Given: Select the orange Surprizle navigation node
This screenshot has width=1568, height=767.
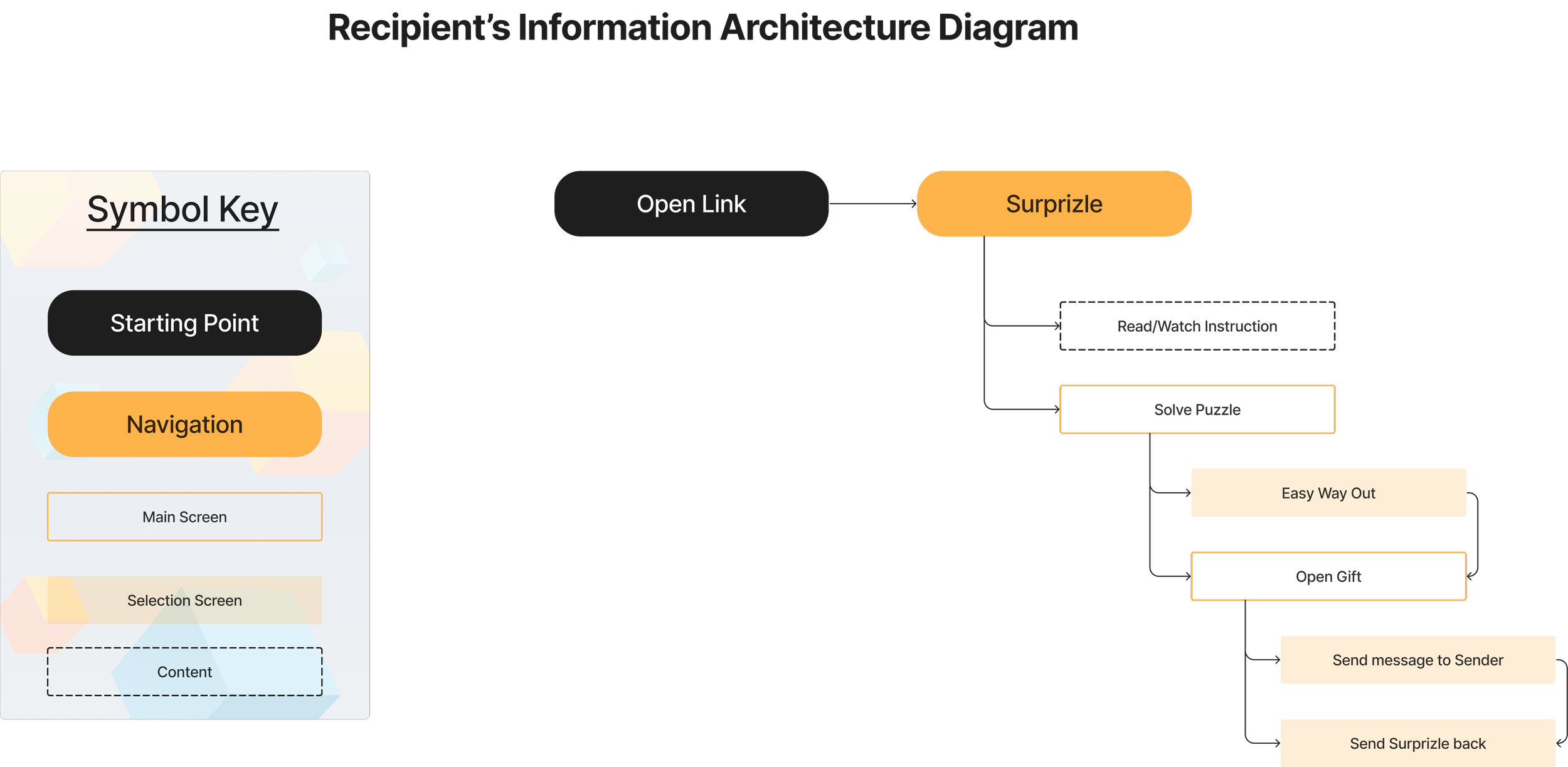Looking at the screenshot, I should tap(1054, 204).
